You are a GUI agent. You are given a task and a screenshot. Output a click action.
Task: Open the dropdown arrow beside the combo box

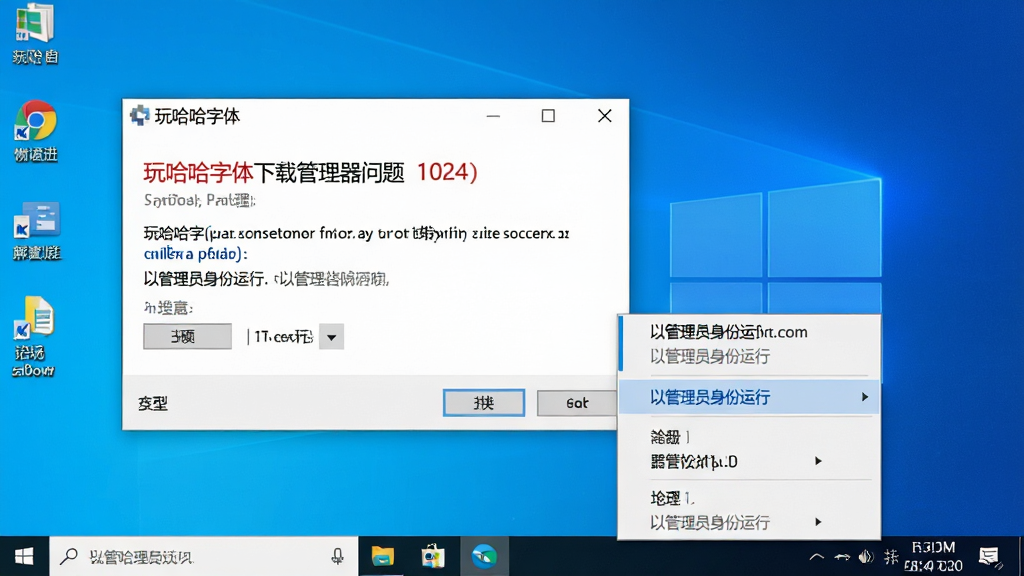pos(331,337)
